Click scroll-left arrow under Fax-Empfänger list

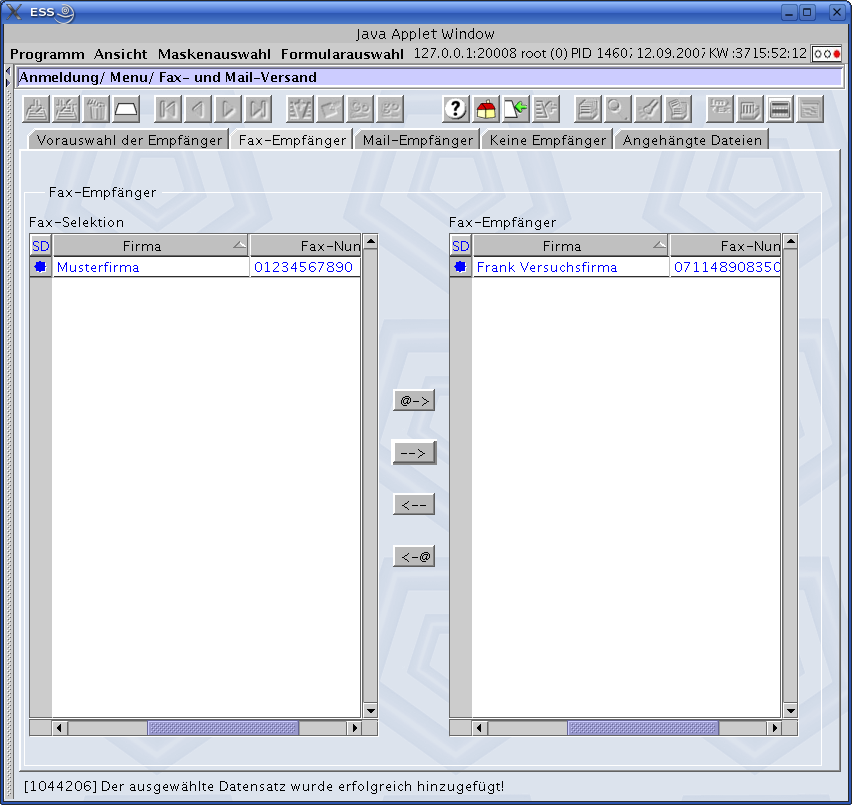479,728
